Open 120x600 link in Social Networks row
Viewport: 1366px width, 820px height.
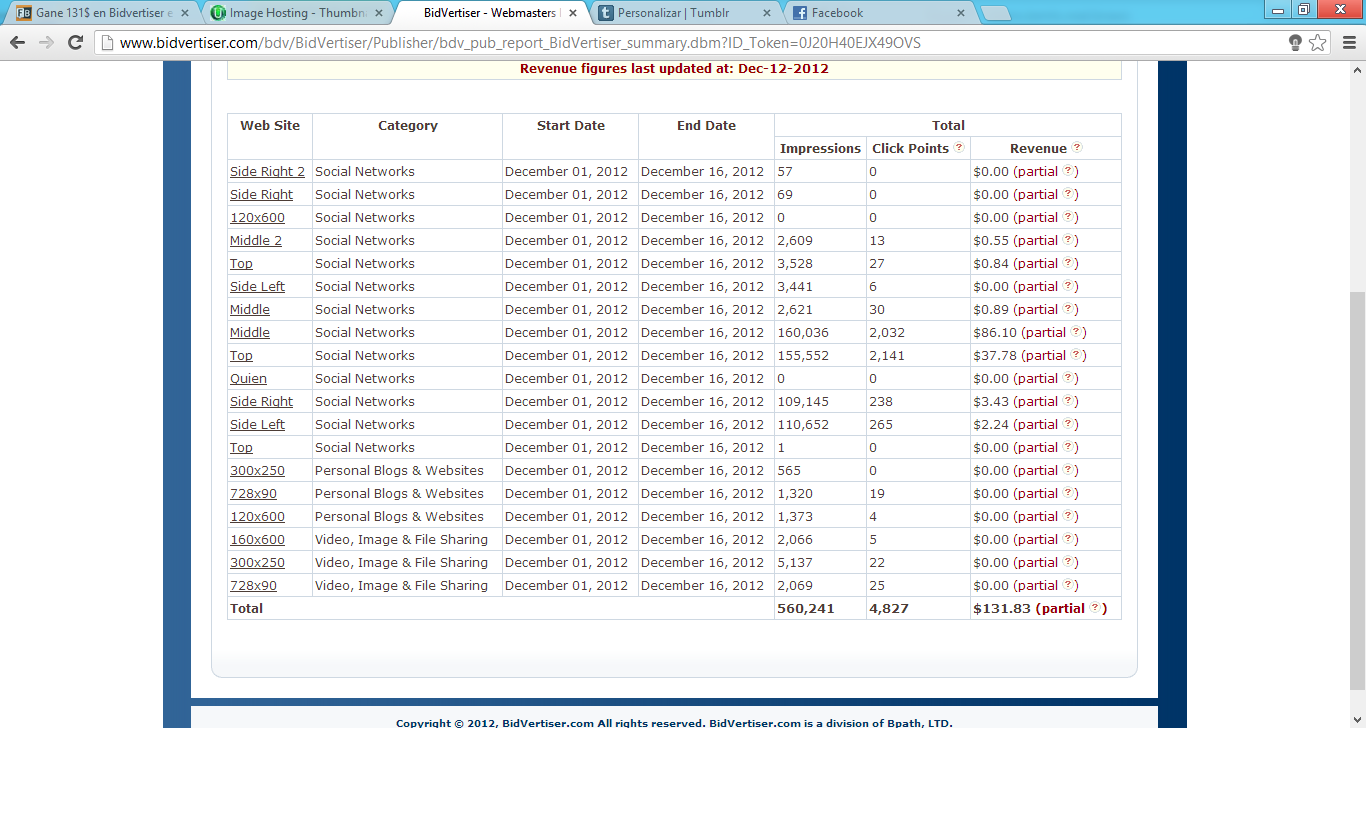tap(257, 218)
